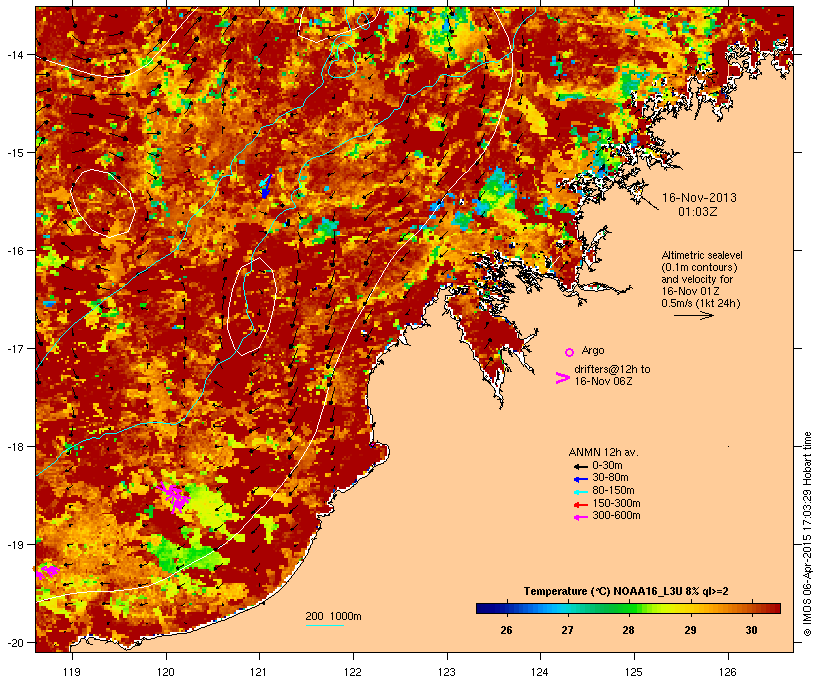The height and width of the screenshot is (680, 820).
Task: Click the longitude axis label 120
Action: 166,672
